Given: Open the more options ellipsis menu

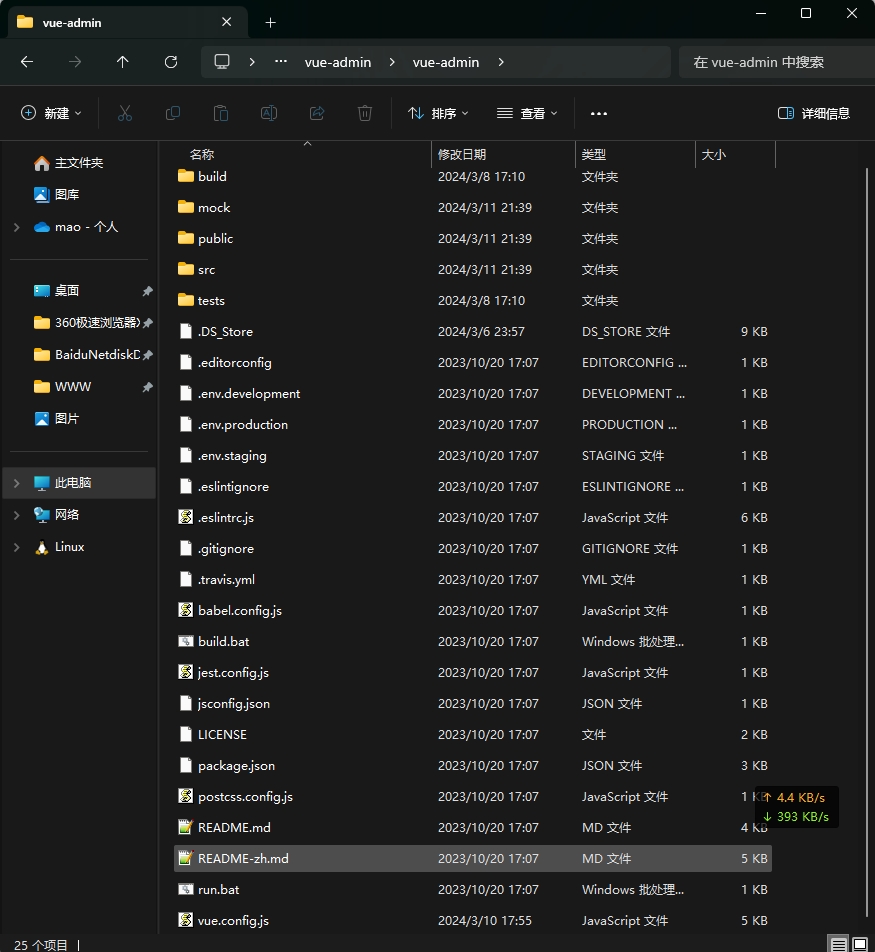Looking at the screenshot, I should pyautogui.click(x=599, y=114).
